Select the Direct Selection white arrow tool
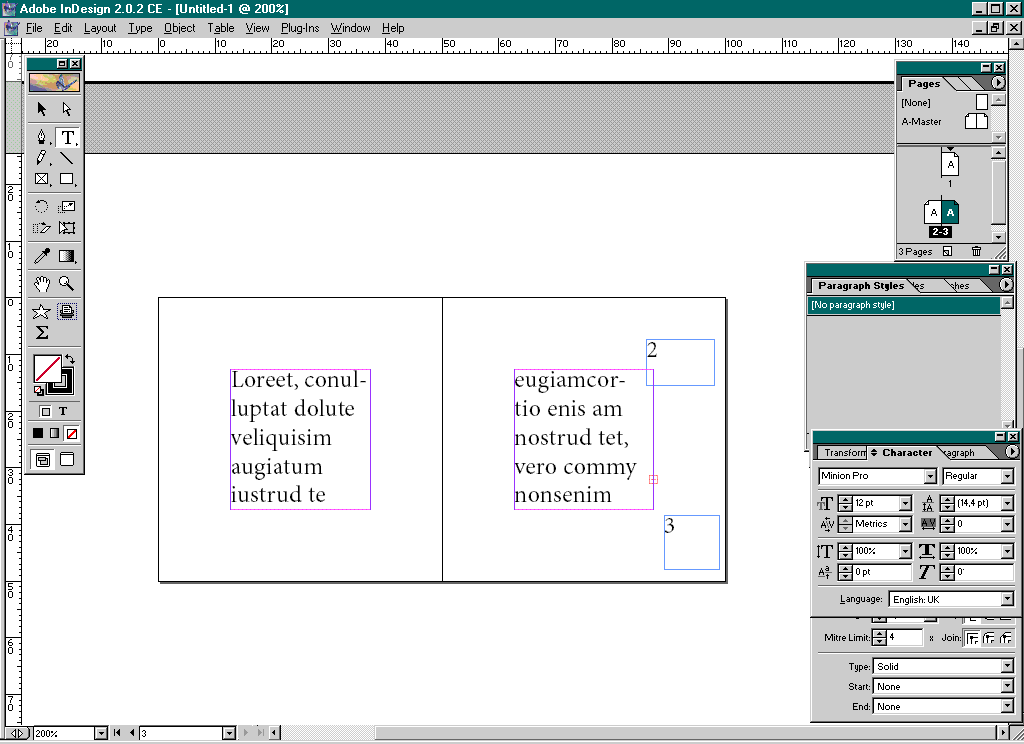Viewport: 1024px width, 744px height. click(x=67, y=108)
